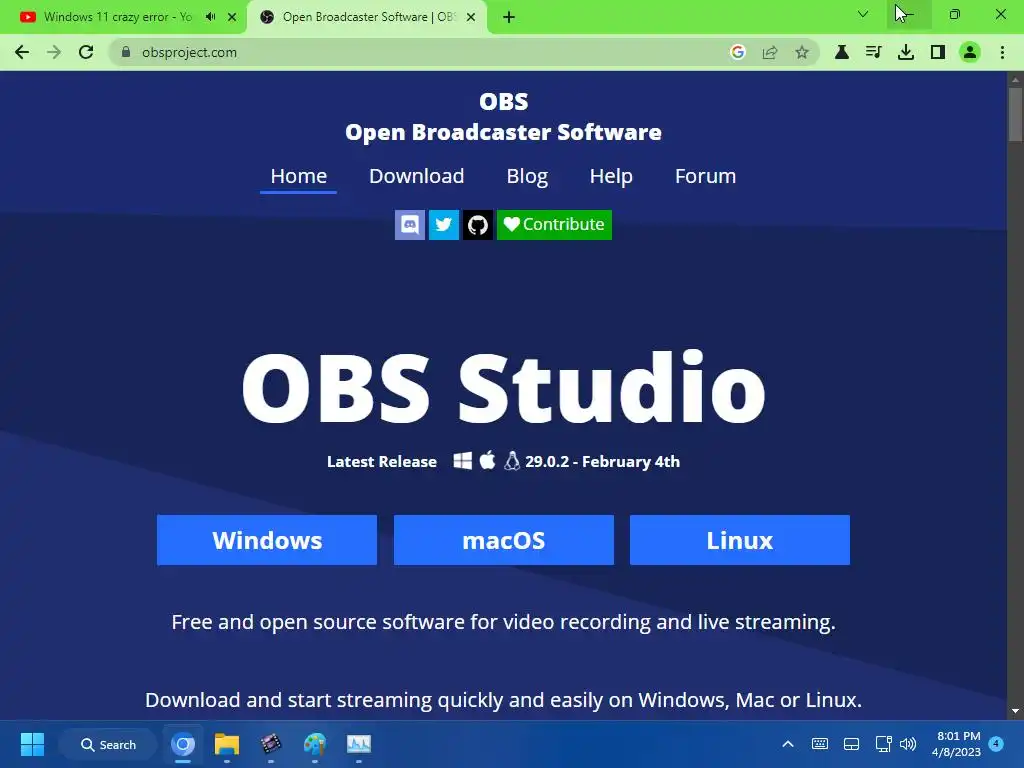Show Chrome downloads
The image size is (1024, 768).
[x=906, y=52]
